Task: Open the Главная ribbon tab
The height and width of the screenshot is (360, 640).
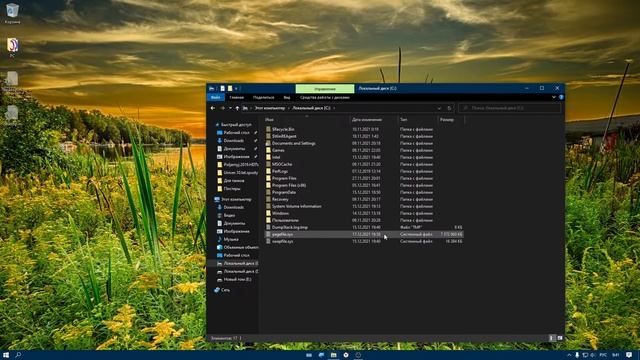Action: (236, 98)
